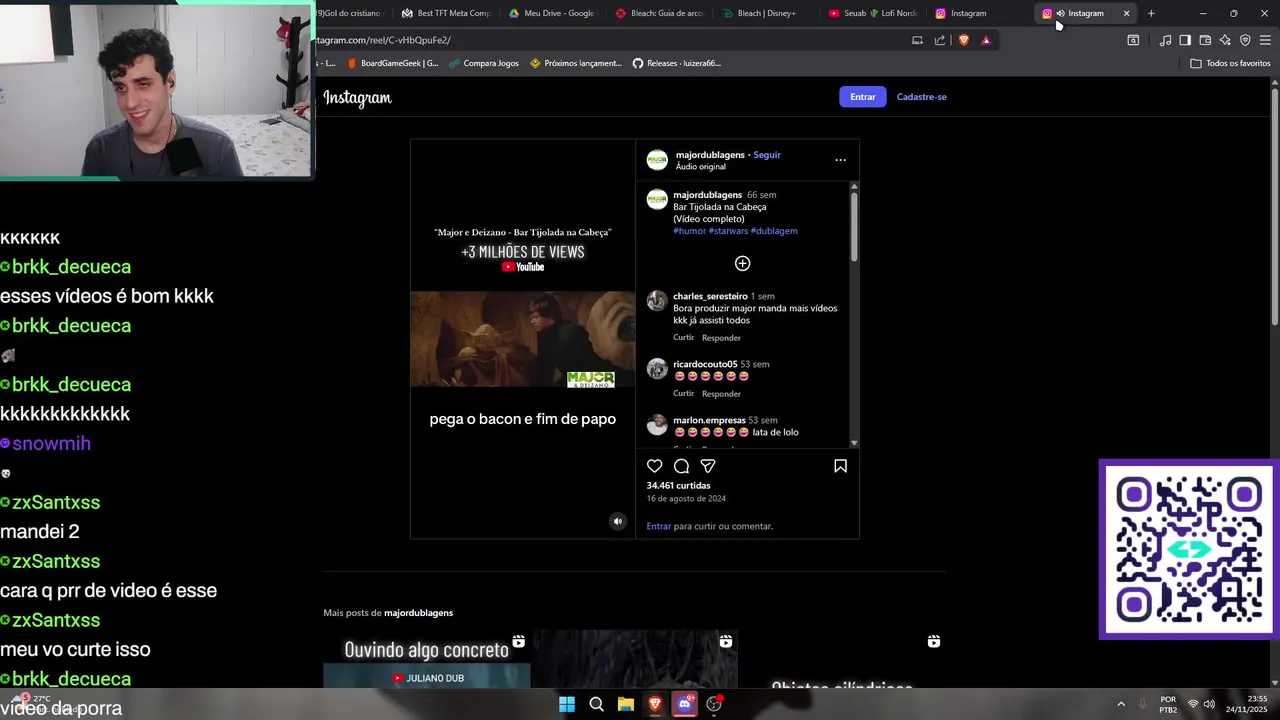This screenshot has height=720, width=1280.
Task: Click the Brave Rewards triangle icon
Action: [x=986, y=40]
